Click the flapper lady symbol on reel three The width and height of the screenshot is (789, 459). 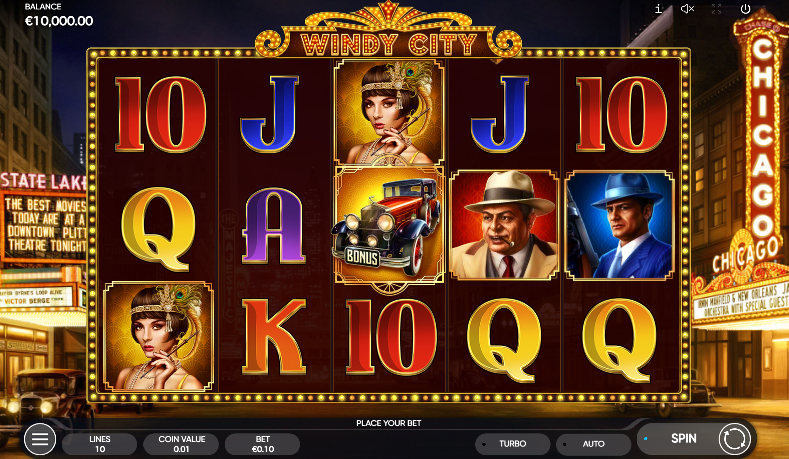click(388, 112)
